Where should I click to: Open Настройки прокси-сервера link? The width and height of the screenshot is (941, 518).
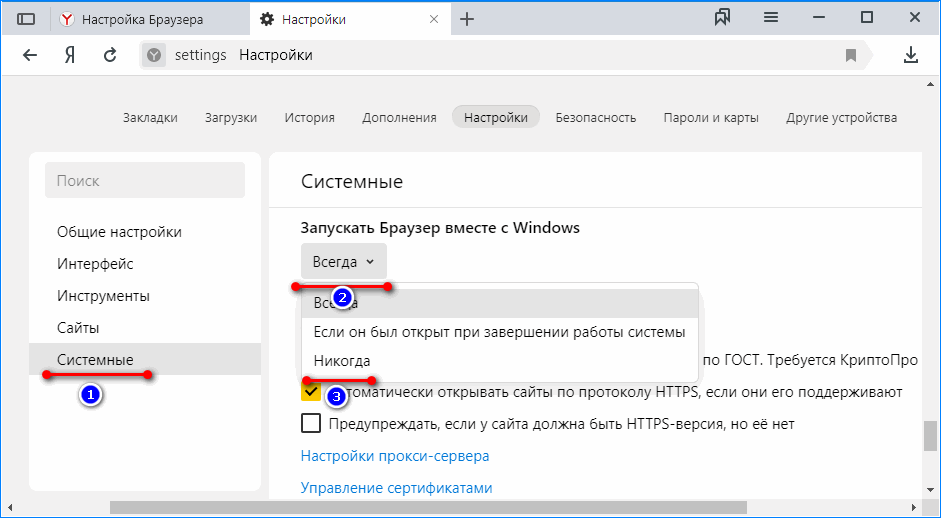(x=394, y=456)
